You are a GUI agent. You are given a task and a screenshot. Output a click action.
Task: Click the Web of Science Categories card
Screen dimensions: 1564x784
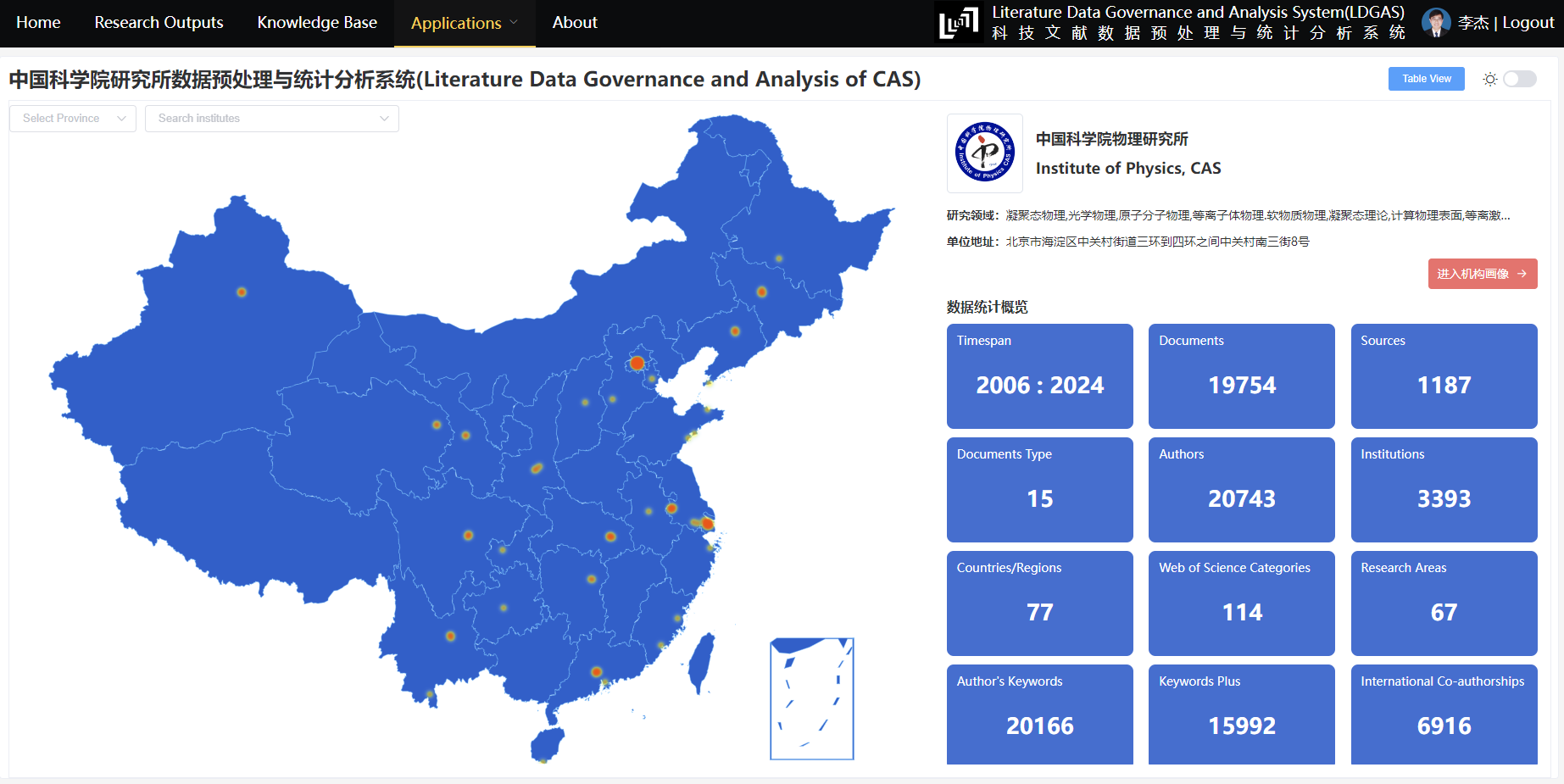pos(1241,603)
